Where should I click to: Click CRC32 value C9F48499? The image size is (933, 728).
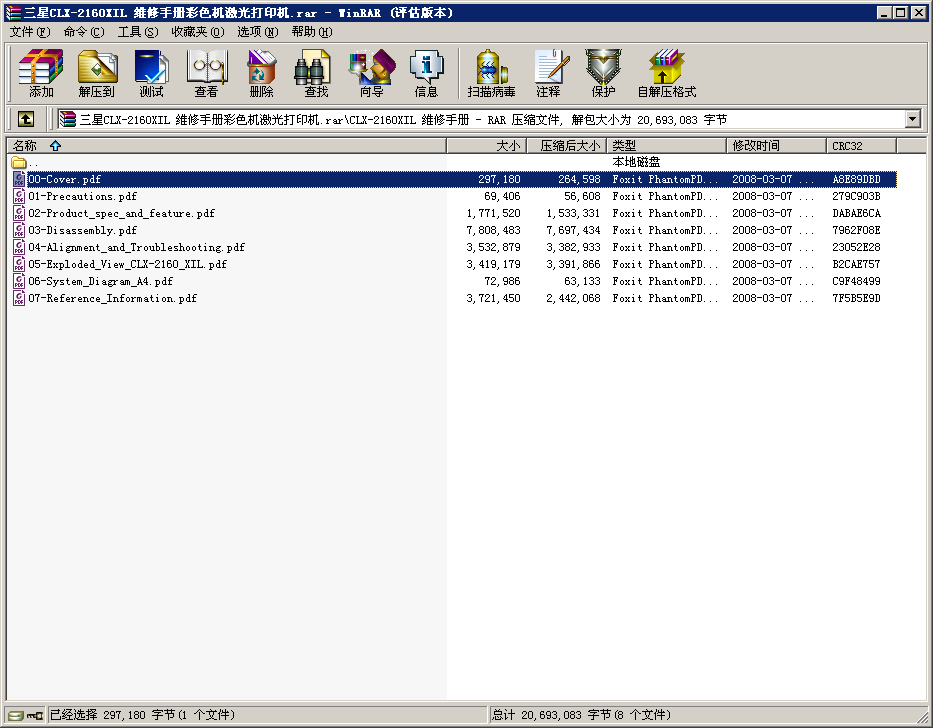(x=856, y=281)
